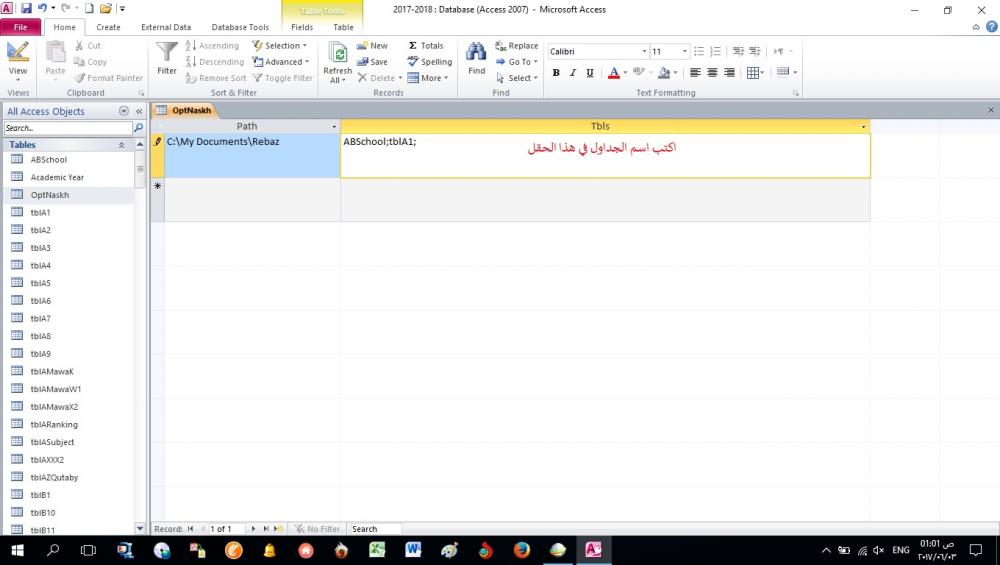Click Path cell C:\My Documents\Rebaz
1000x565 pixels.
pyautogui.click(x=253, y=155)
